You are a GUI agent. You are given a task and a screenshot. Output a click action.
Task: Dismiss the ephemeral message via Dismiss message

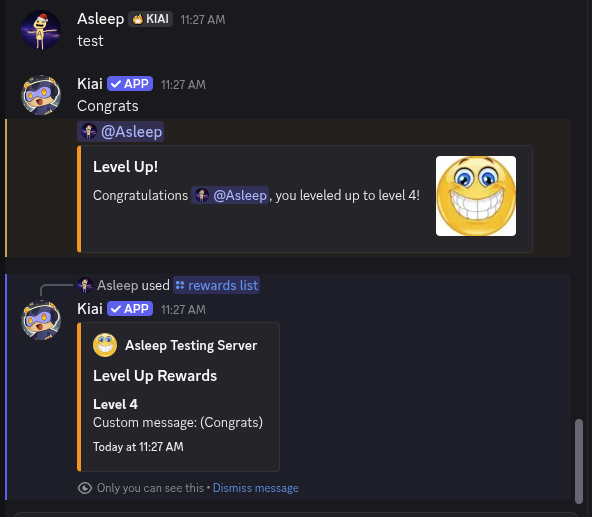pos(256,488)
